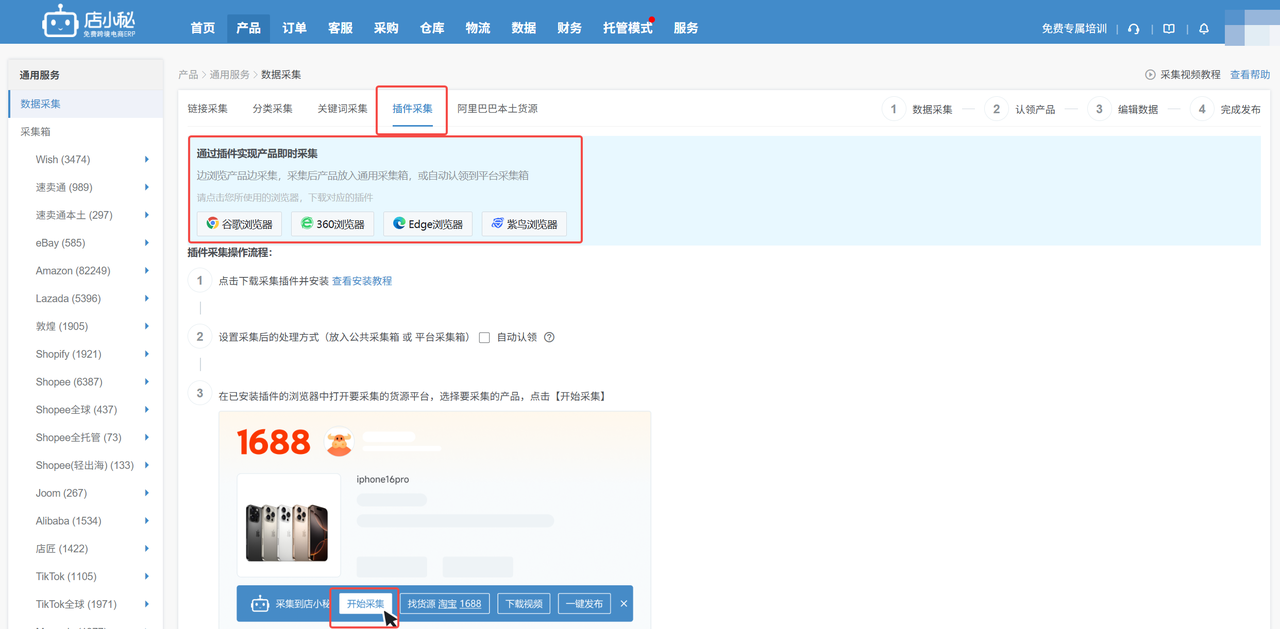This screenshot has width=1280, height=629.
Task: Expand the Wish (3474) collection box
Action: pyautogui.click(x=147, y=160)
